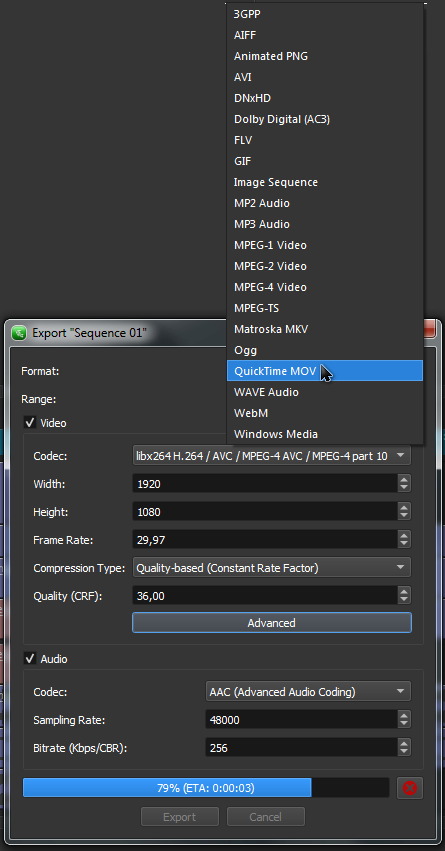Image resolution: width=445 pixels, height=851 pixels.
Task: Click the green Olive app icon in title bar
Action: pyautogui.click(x=19, y=333)
